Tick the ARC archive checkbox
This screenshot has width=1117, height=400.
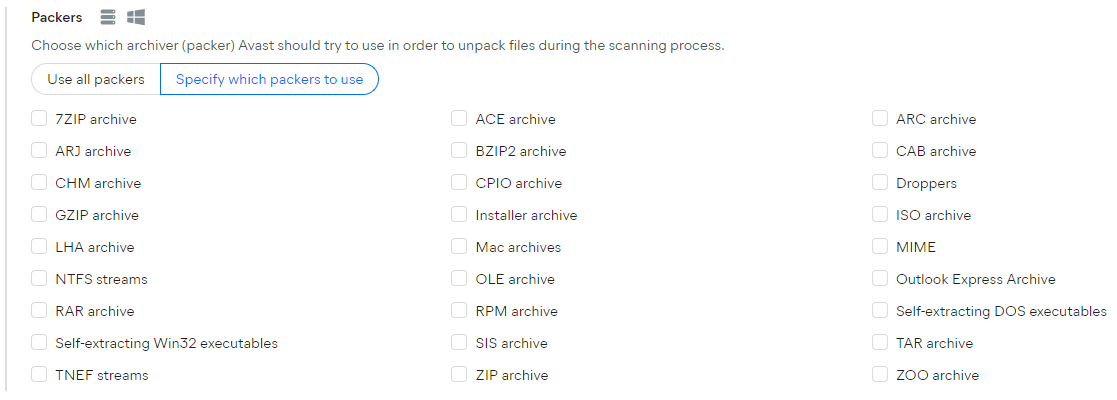(x=880, y=118)
